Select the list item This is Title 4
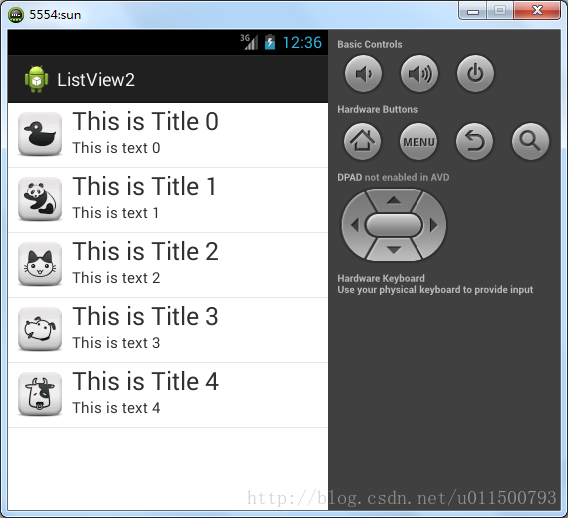 pyautogui.click(x=168, y=395)
